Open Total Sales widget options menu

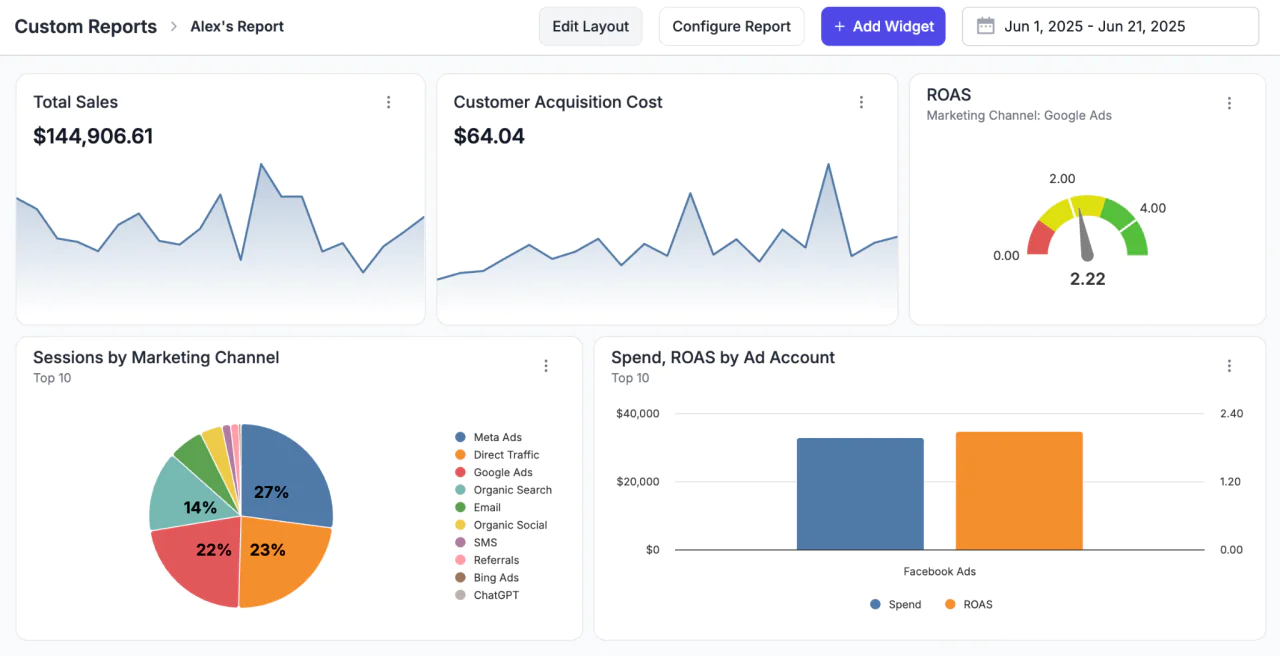[388, 102]
